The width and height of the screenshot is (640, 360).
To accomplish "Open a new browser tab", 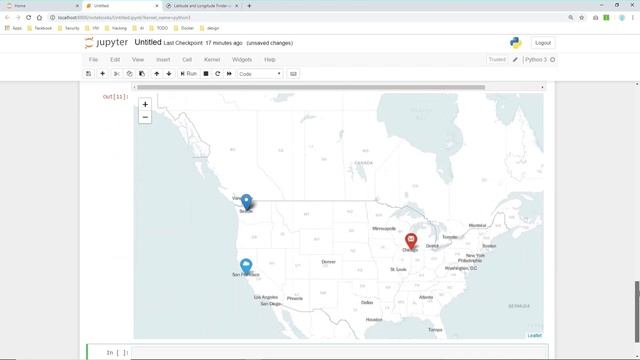I will pos(249,6).
